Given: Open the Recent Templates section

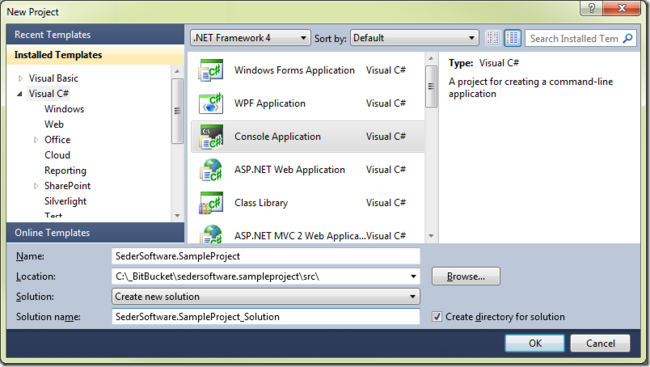Looking at the screenshot, I should pyautogui.click(x=95, y=34).
